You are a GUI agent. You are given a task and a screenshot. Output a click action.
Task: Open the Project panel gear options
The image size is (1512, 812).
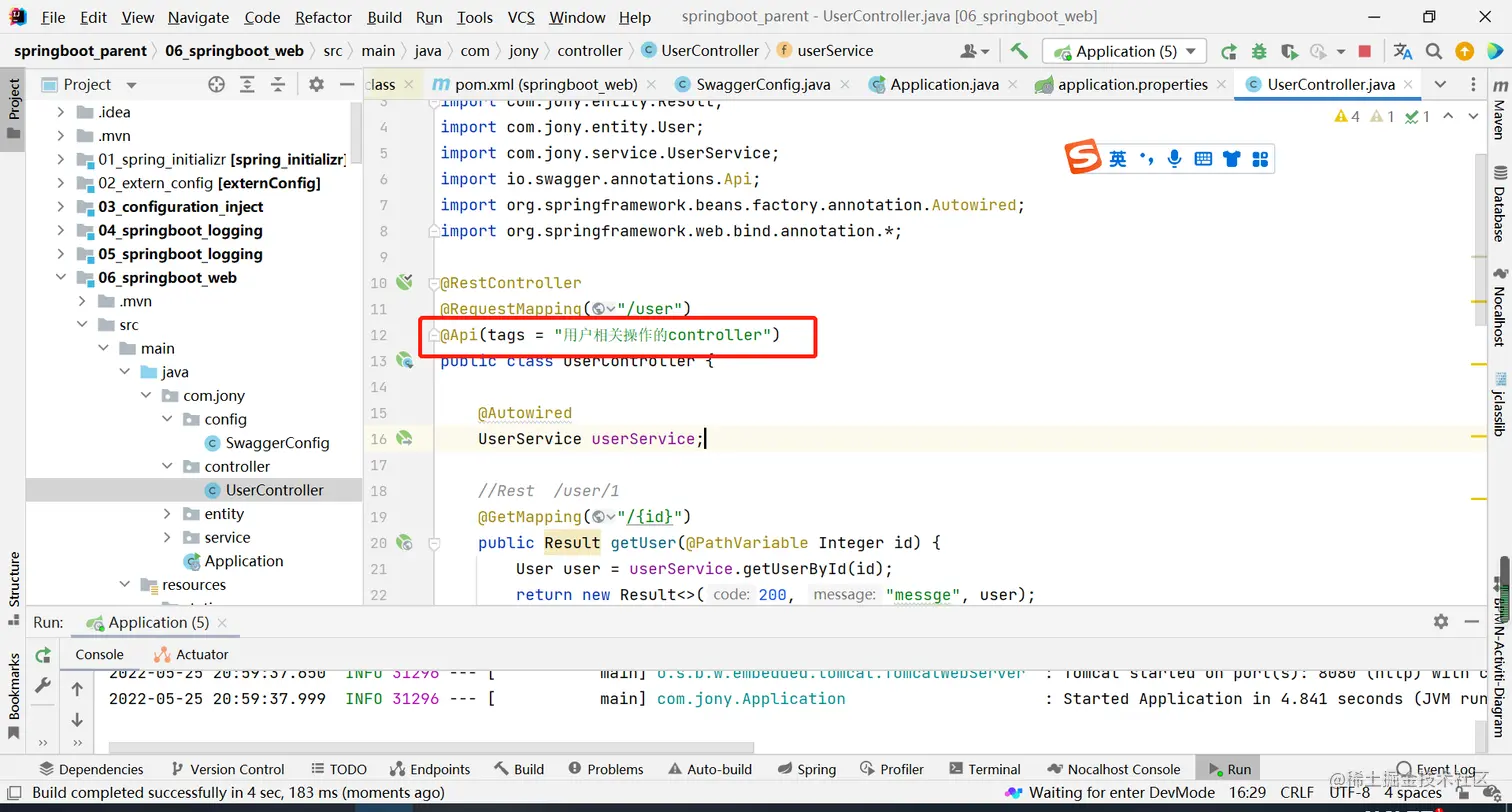click(316, 85)
